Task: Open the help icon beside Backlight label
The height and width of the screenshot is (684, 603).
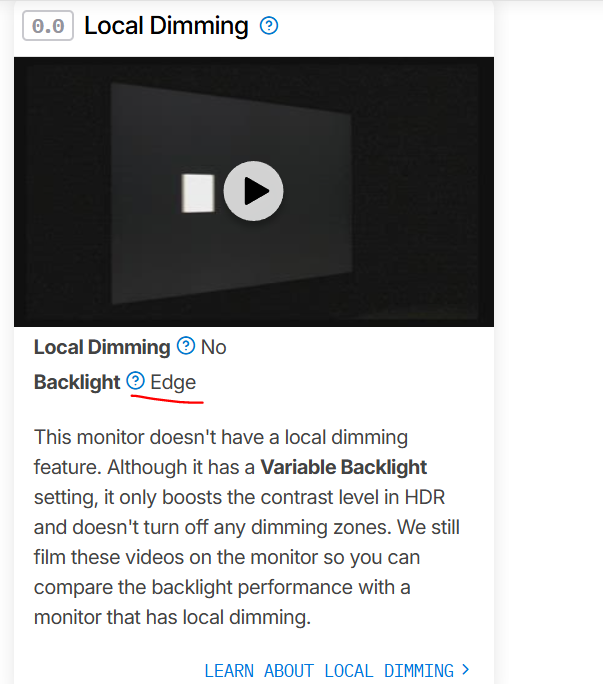Action: [136, 381]
